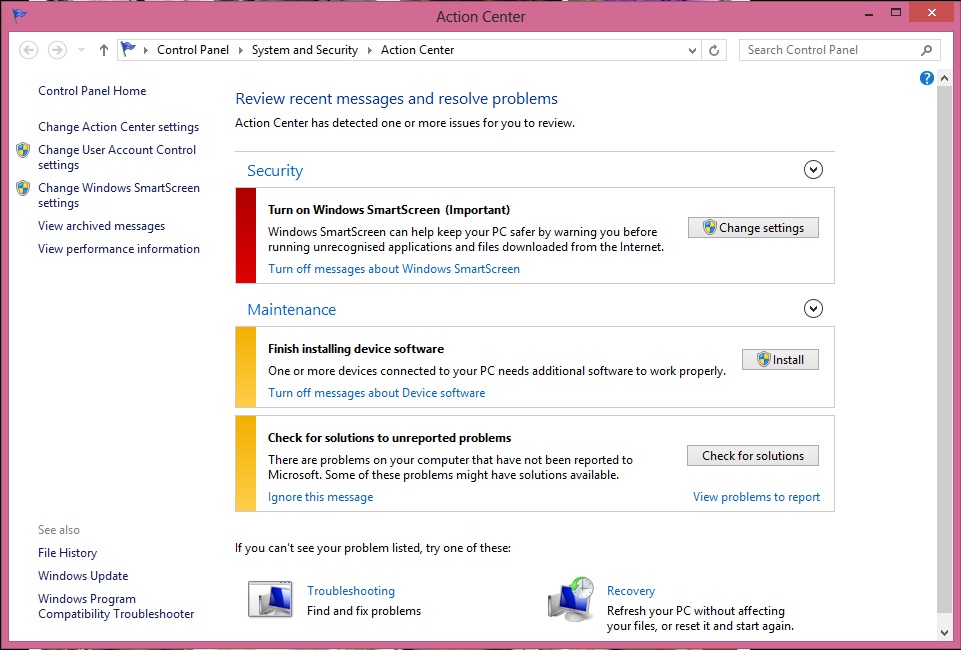Select Action Center in the breadcrumb
The image size is (961, 650).
click(417, 50)
